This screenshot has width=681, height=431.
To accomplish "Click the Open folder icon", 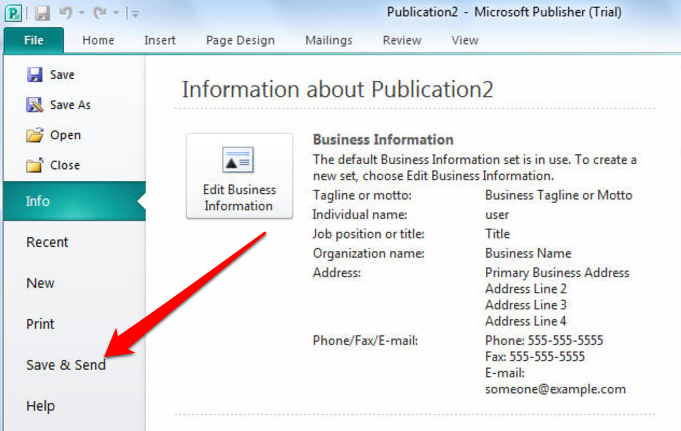I will tap(35, 135).
